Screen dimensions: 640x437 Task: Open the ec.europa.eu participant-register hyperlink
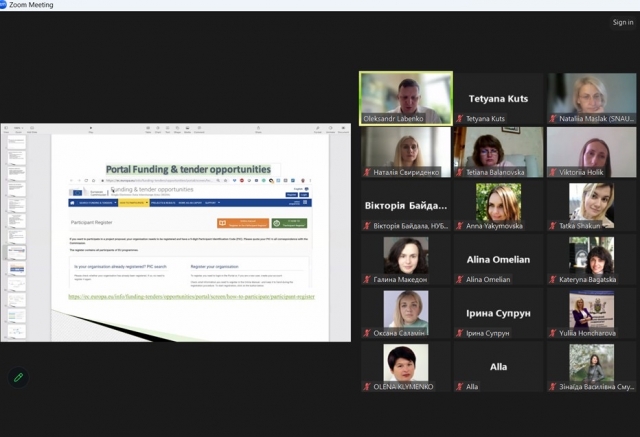click(x=191, y=297)
